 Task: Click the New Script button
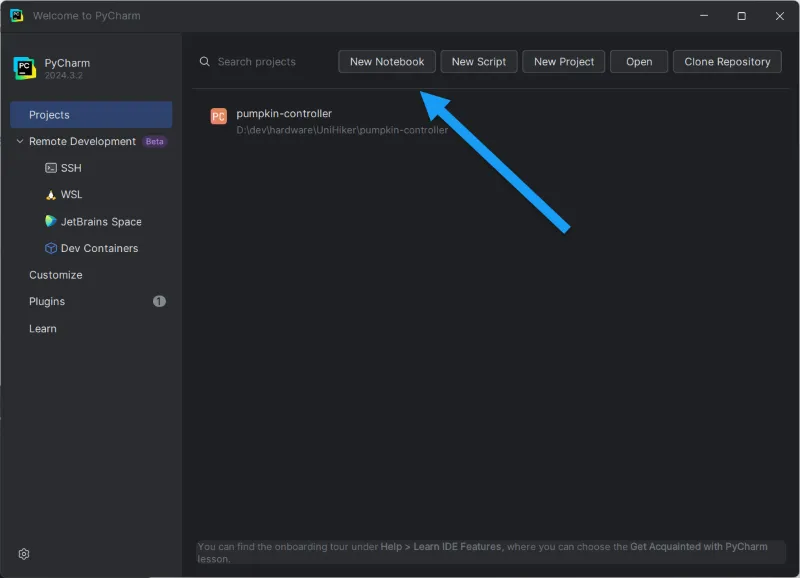pyautogui.click(x=479, y=62)
